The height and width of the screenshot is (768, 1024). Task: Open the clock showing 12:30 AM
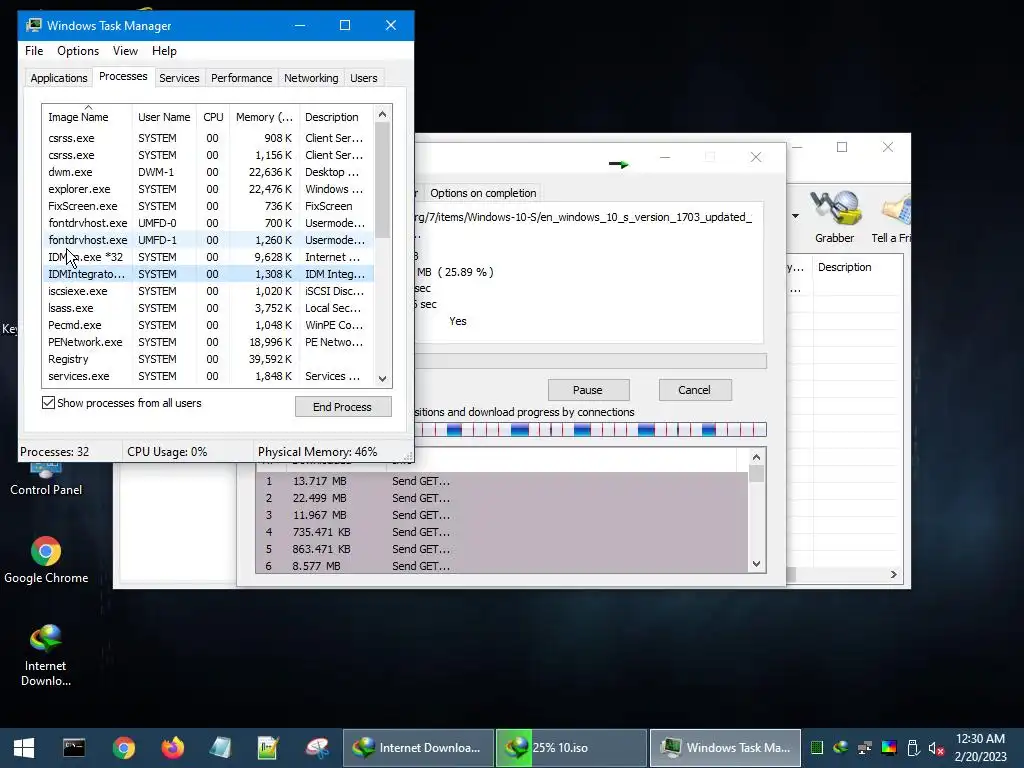pos(980,748)
